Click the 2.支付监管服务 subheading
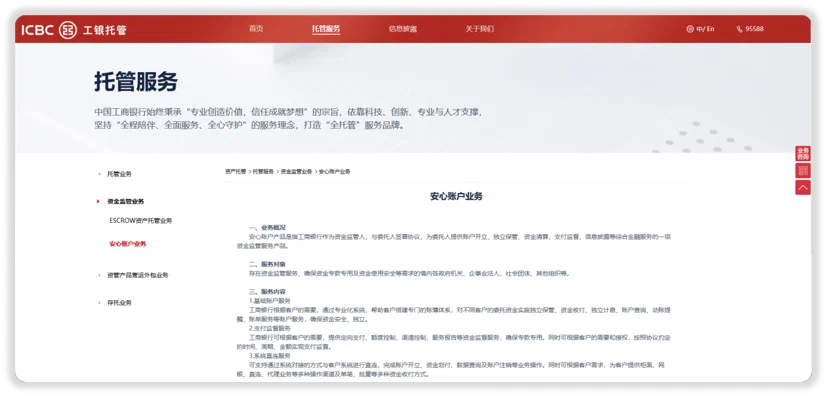Screen dimensions: 826x397 tap(269, 328)
